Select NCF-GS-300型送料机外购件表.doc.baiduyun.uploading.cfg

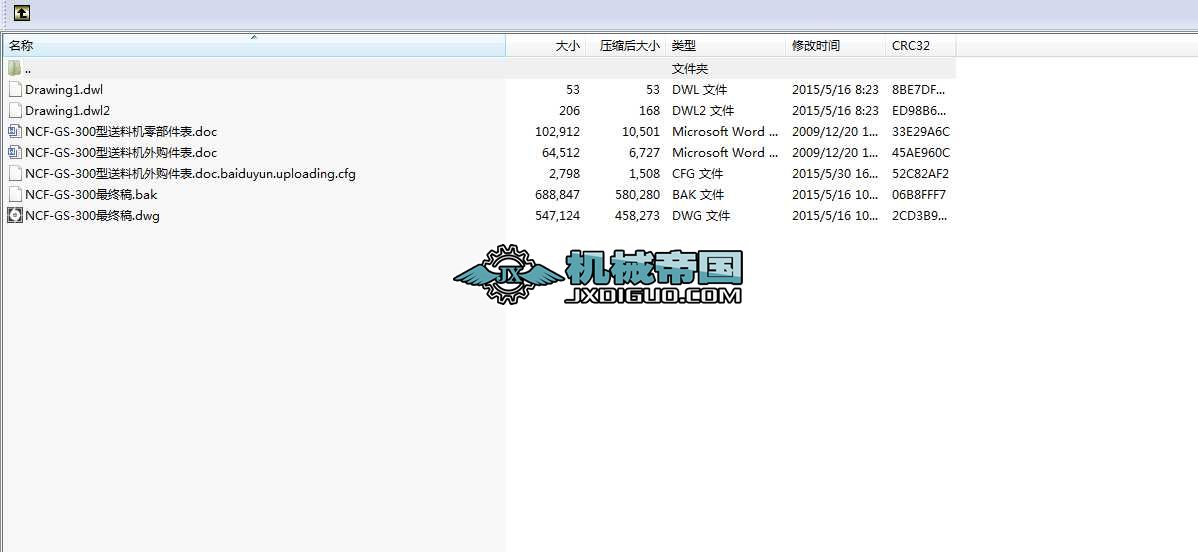coord(190,174)
